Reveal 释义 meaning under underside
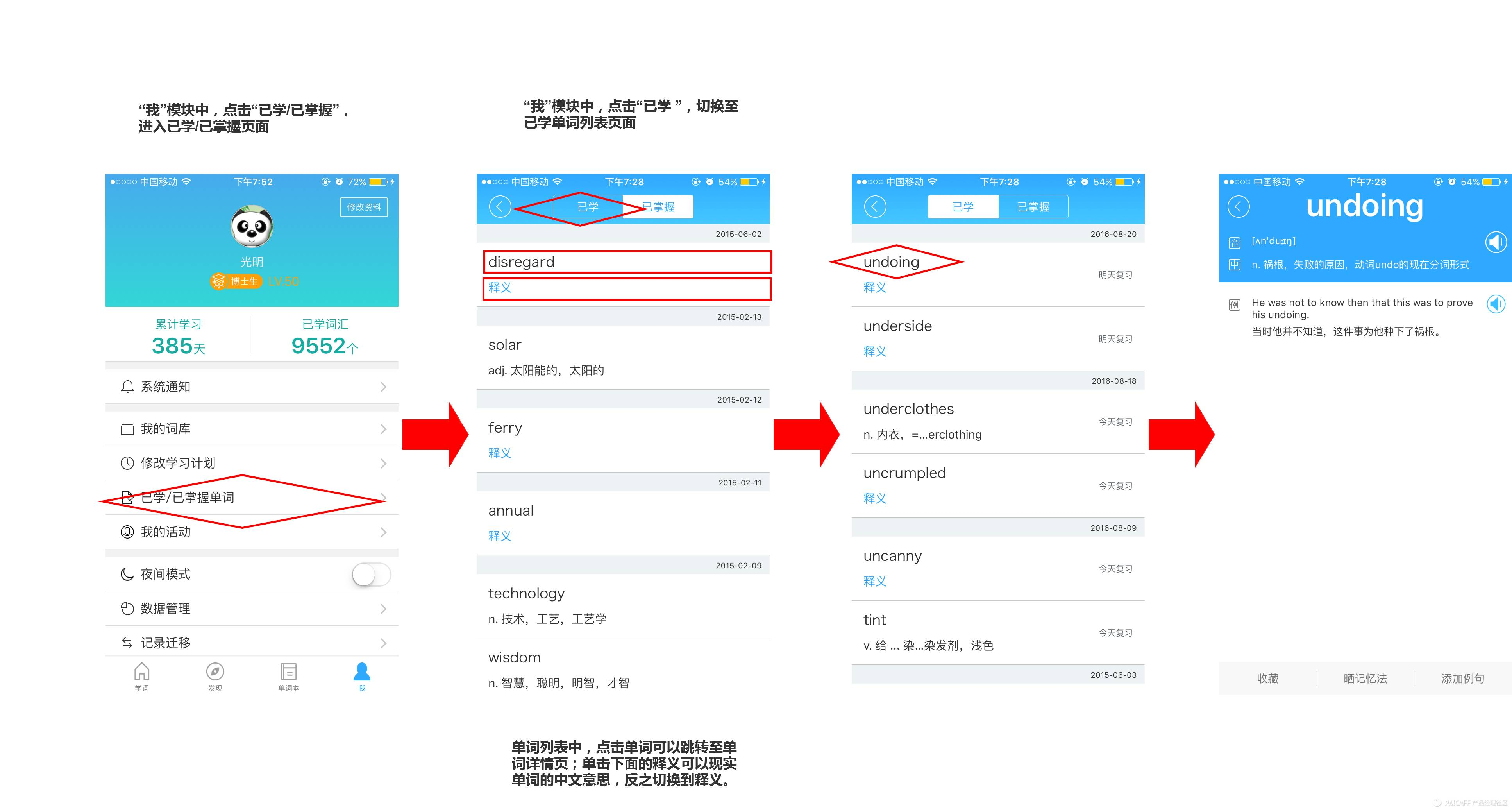 874,352
